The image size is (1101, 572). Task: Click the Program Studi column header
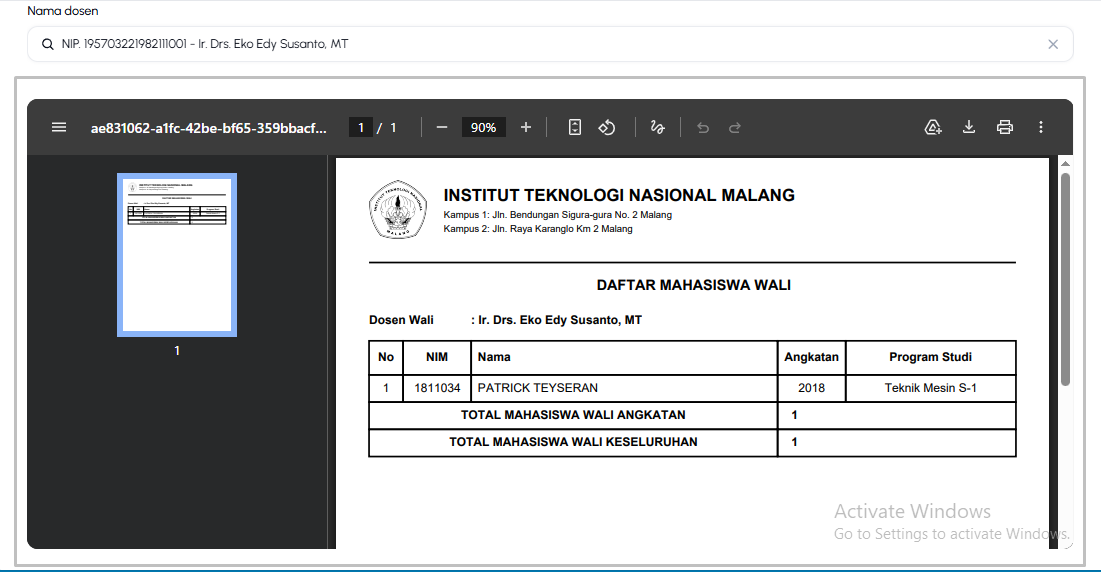(930, 357)
